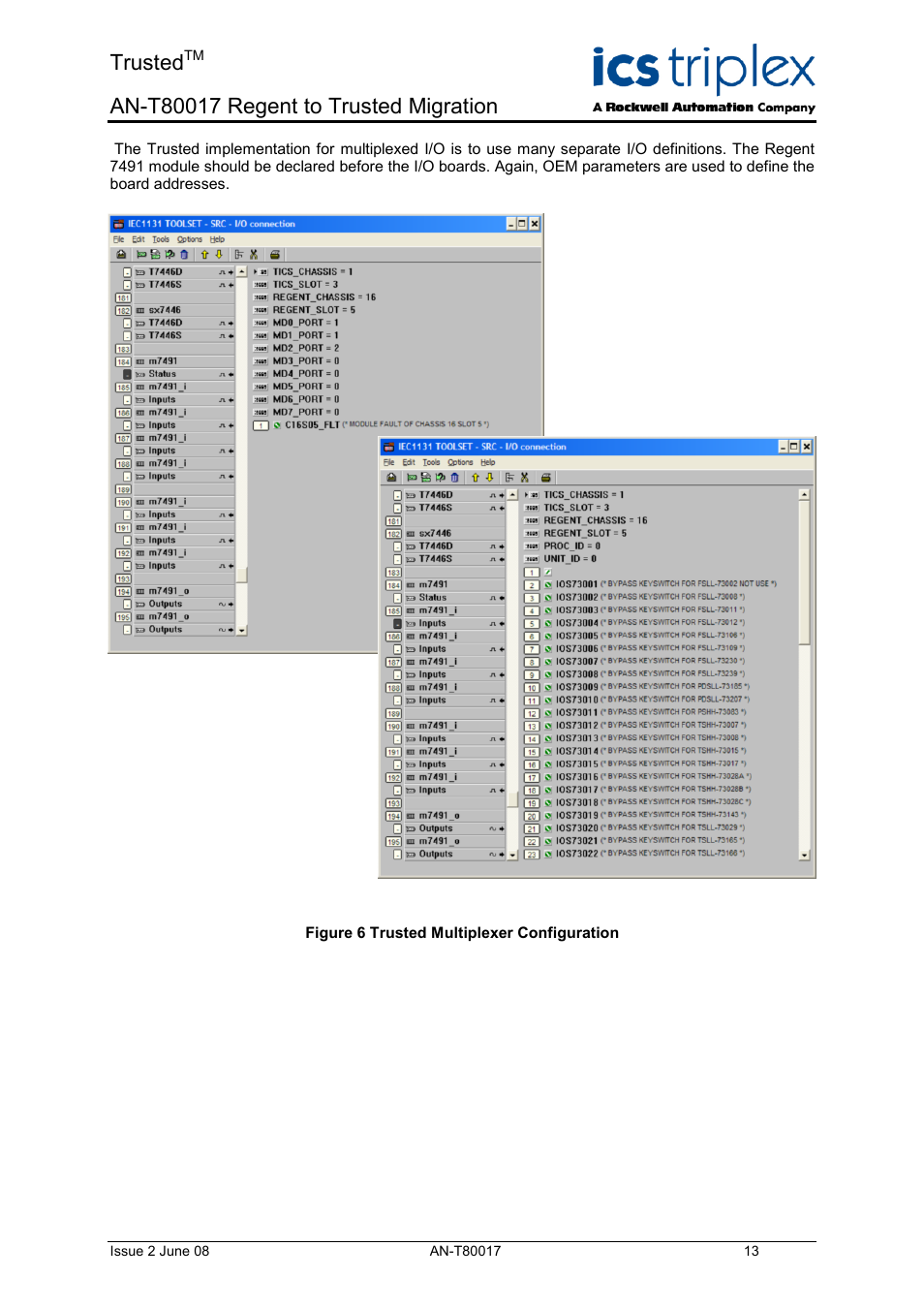Screen dimensions: 924x1309
Task: Click channel number box 2 for IOS73001
Action: coord(532,584)
